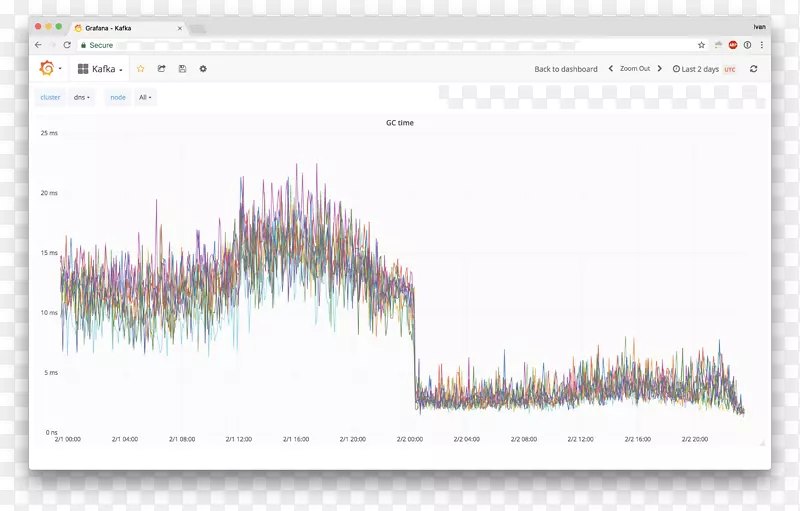This screenshot has width=800, height=511.
Task: Save the dashboard with the floppy disk icon
Action: pos(182,69)
